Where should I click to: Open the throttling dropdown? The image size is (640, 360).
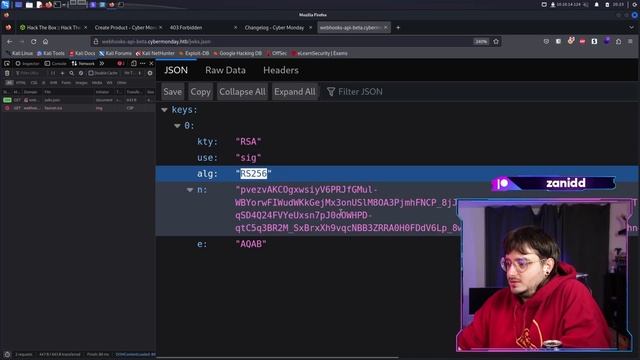point(132,73)
